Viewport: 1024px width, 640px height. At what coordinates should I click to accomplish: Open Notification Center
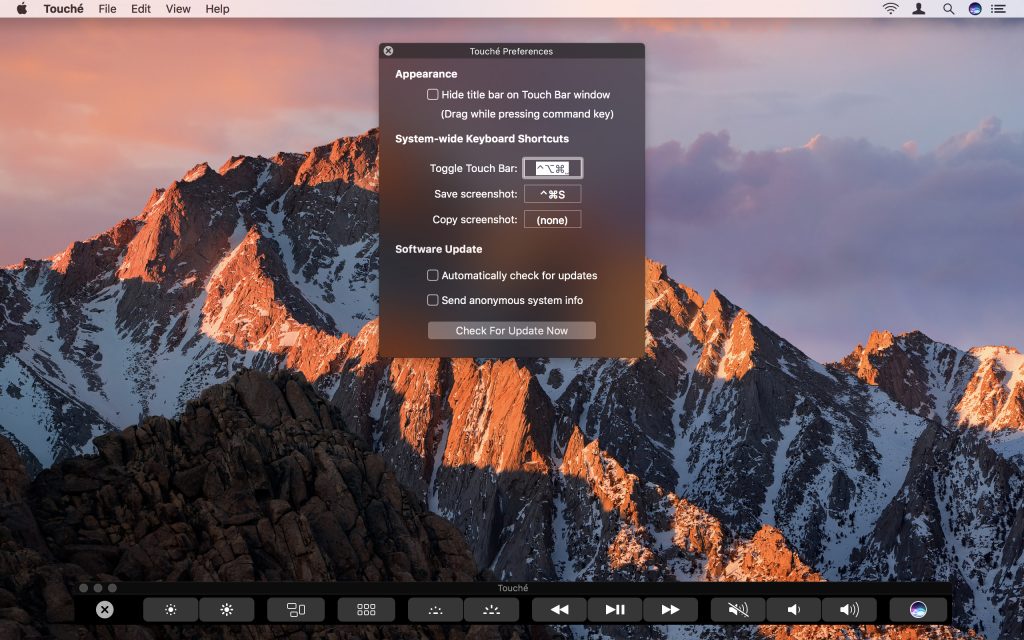[x=998, y=8]
